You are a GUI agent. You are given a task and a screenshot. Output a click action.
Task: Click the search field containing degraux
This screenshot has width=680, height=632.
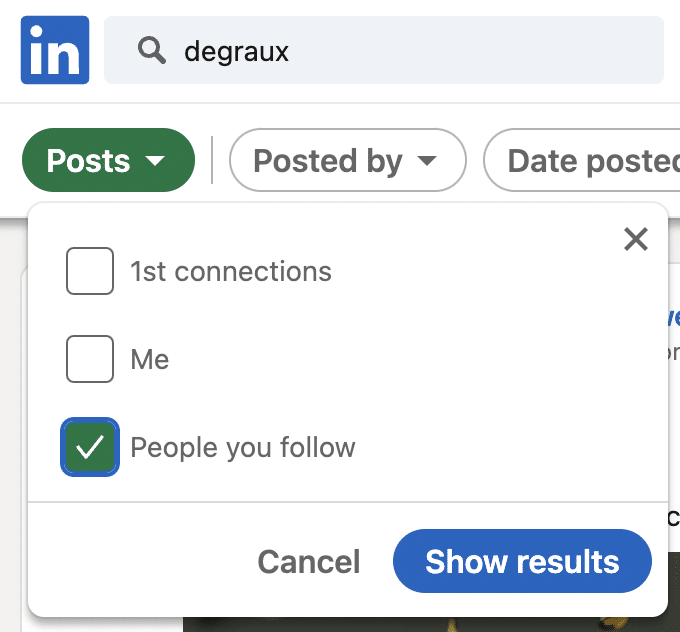click(x=400, y=50)
